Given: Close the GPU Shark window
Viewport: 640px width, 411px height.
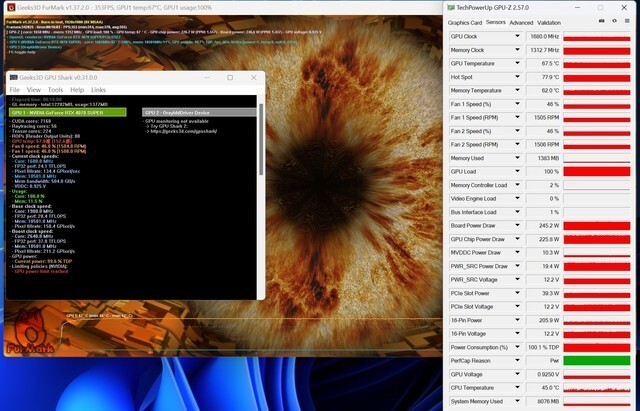Looking at the screenshot, I should tap(253, 78).
